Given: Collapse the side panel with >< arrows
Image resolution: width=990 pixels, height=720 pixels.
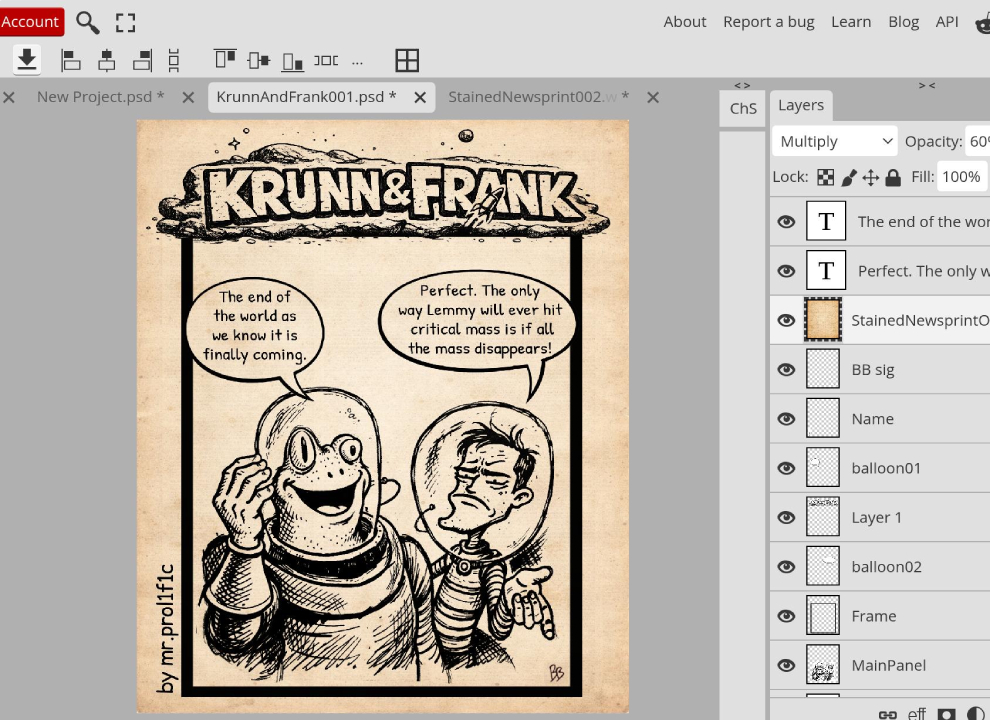Looking at the screenshot, I should [927, 86].
